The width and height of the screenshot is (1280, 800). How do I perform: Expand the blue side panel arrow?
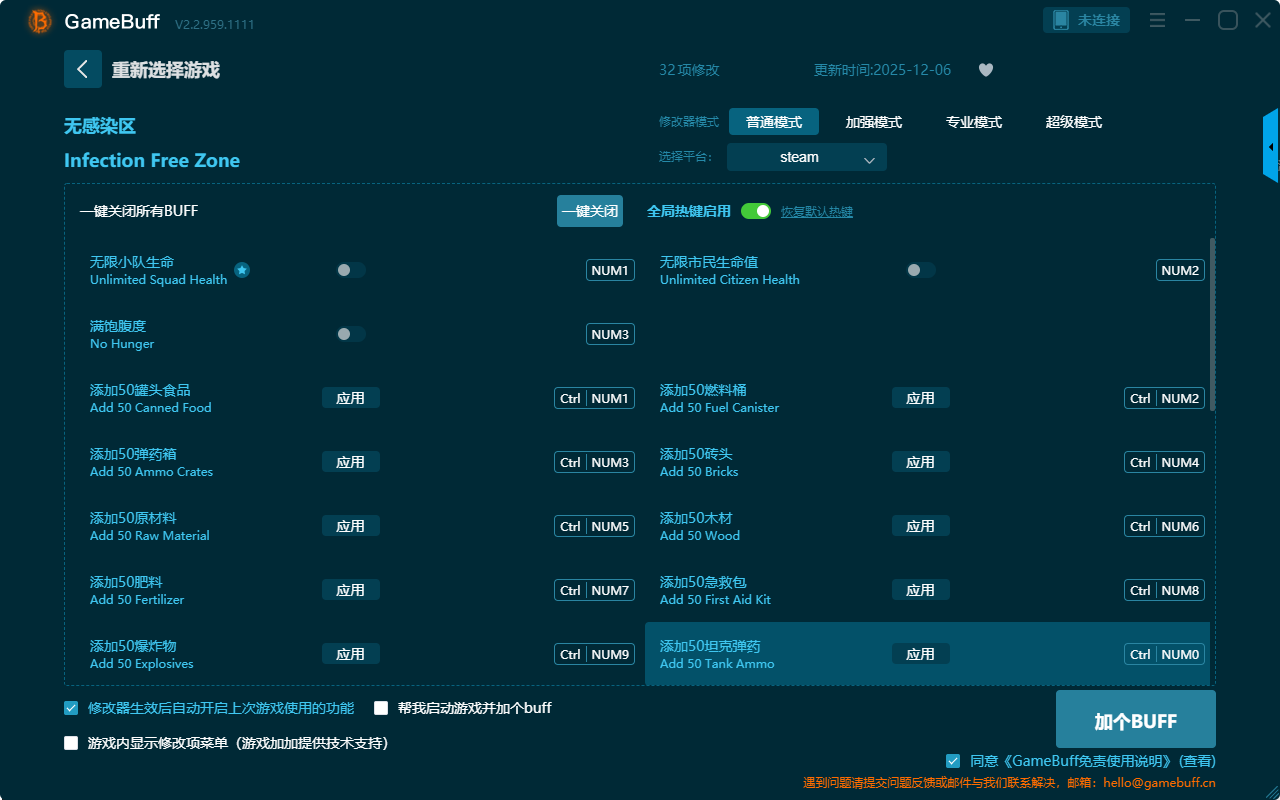tap(1271, 146)
